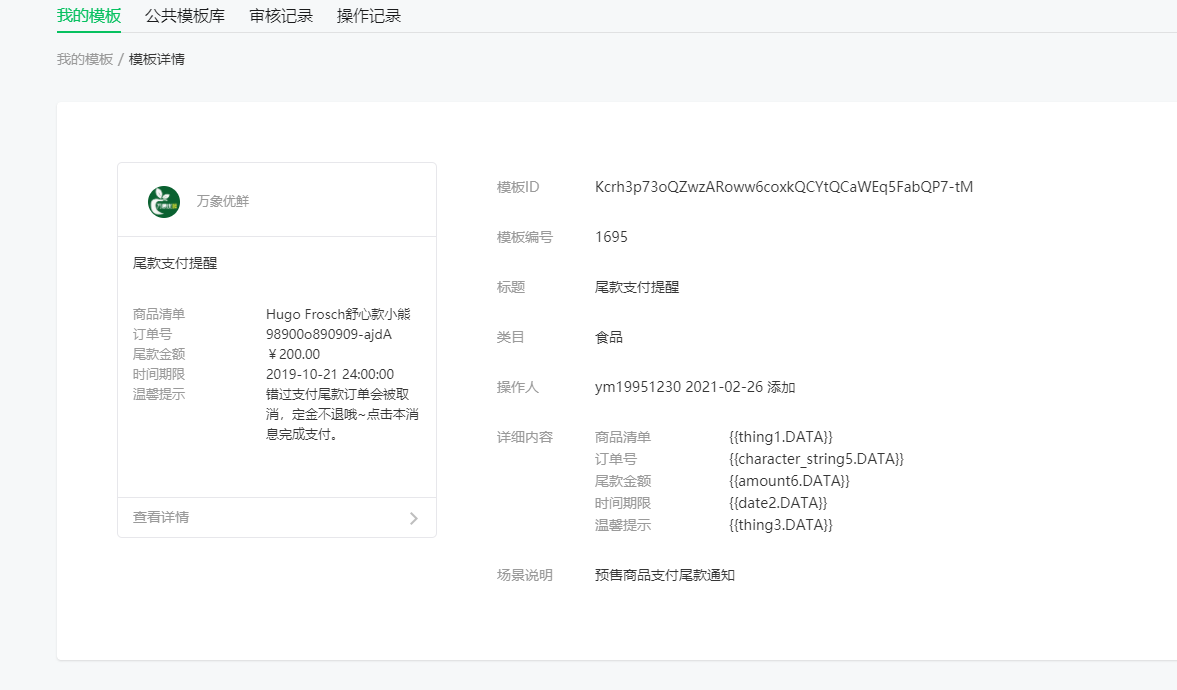Open the 我的模板 tab
Viewport: 1177px width, 690px height.
pyautogui.click(x=89, y=16)
